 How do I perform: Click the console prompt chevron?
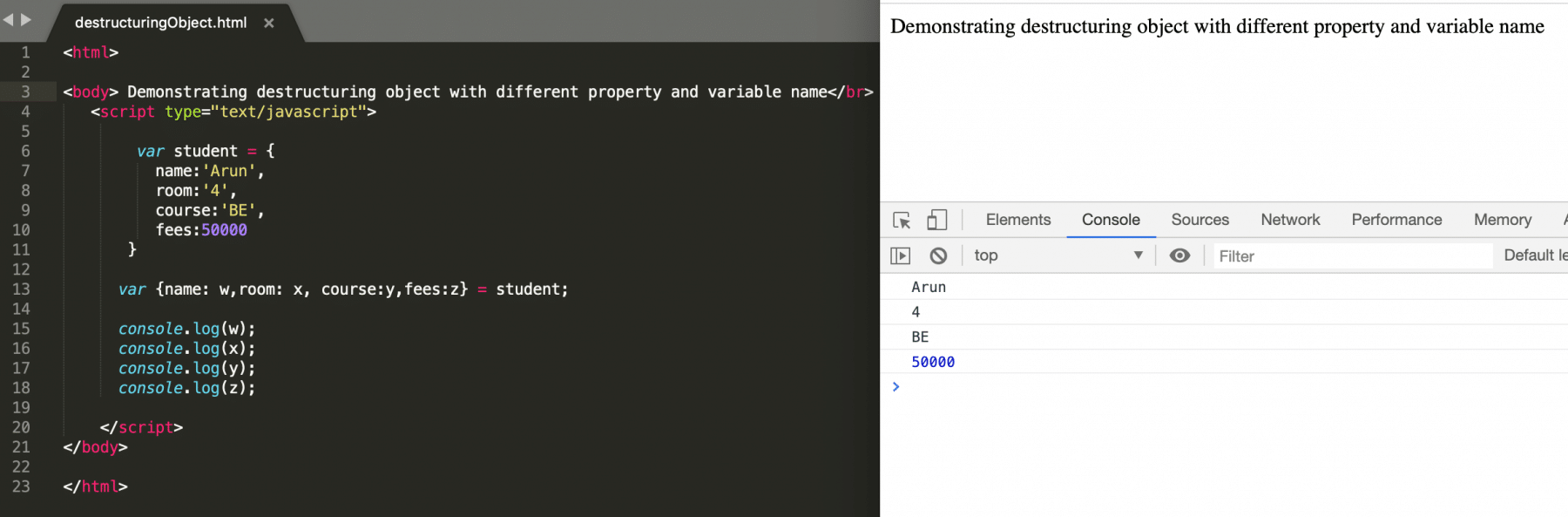click(896, 386)
